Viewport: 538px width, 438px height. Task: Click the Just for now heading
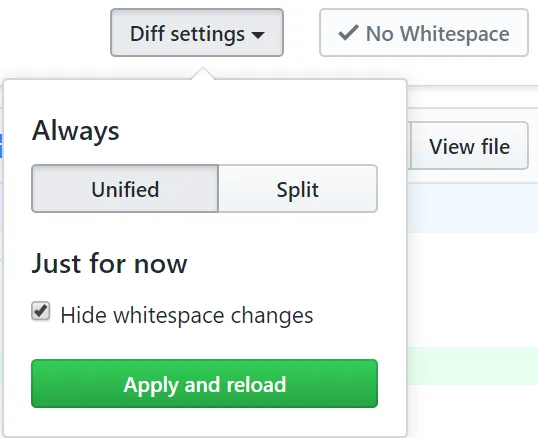pos(109,263)
